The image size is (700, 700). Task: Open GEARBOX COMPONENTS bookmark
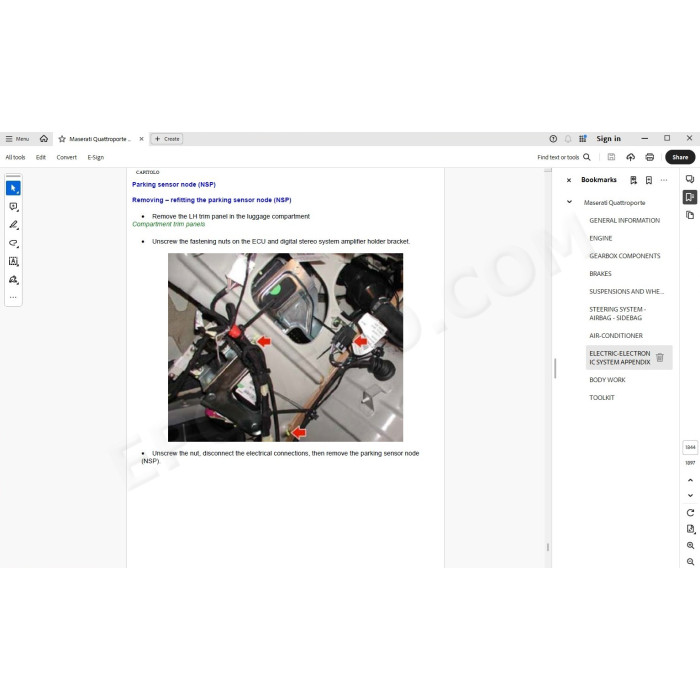click(x=625, y=256)
